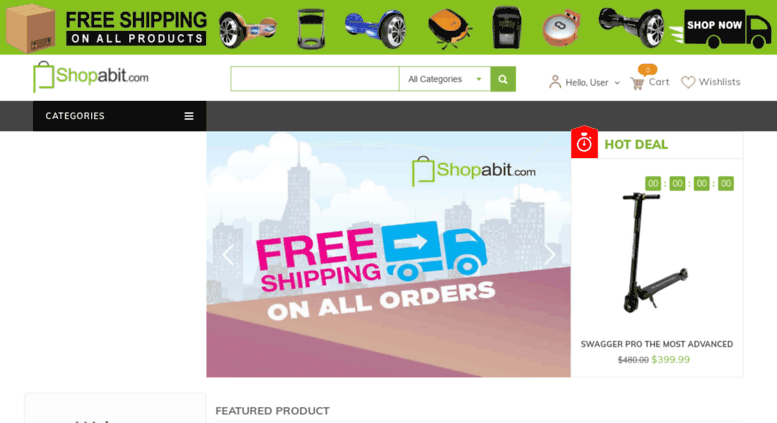The width and height of the screenshot is (777, 423).
Task: Open the shopping cart icon
Action: pos(637,83)
